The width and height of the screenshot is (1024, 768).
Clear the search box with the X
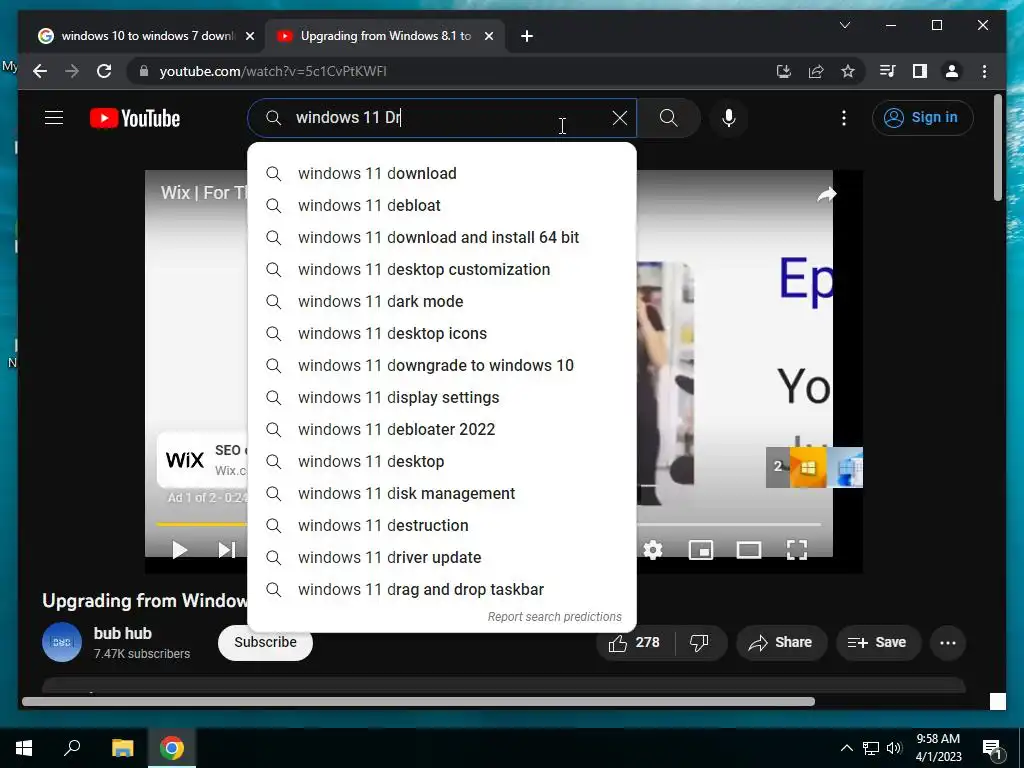(620, 118)
